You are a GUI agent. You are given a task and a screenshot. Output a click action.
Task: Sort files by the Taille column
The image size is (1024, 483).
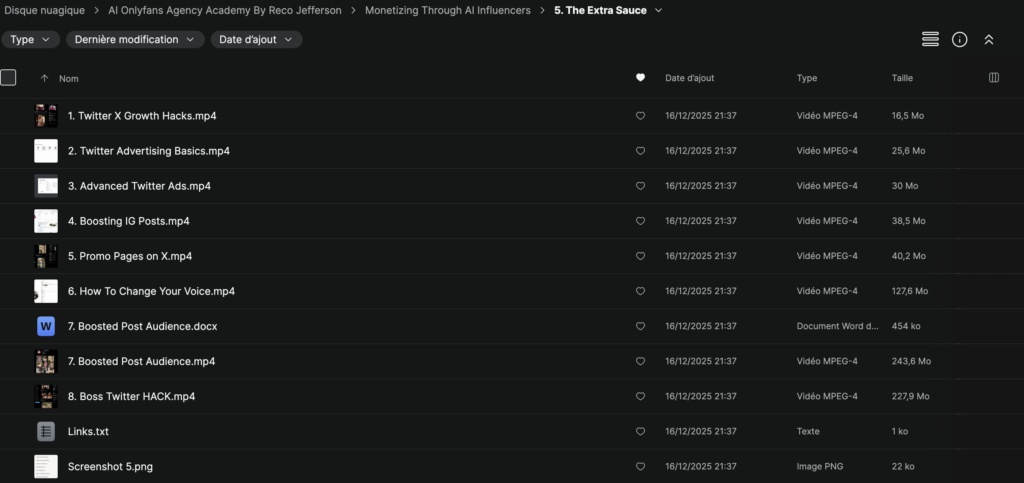[x=902, y=78]
